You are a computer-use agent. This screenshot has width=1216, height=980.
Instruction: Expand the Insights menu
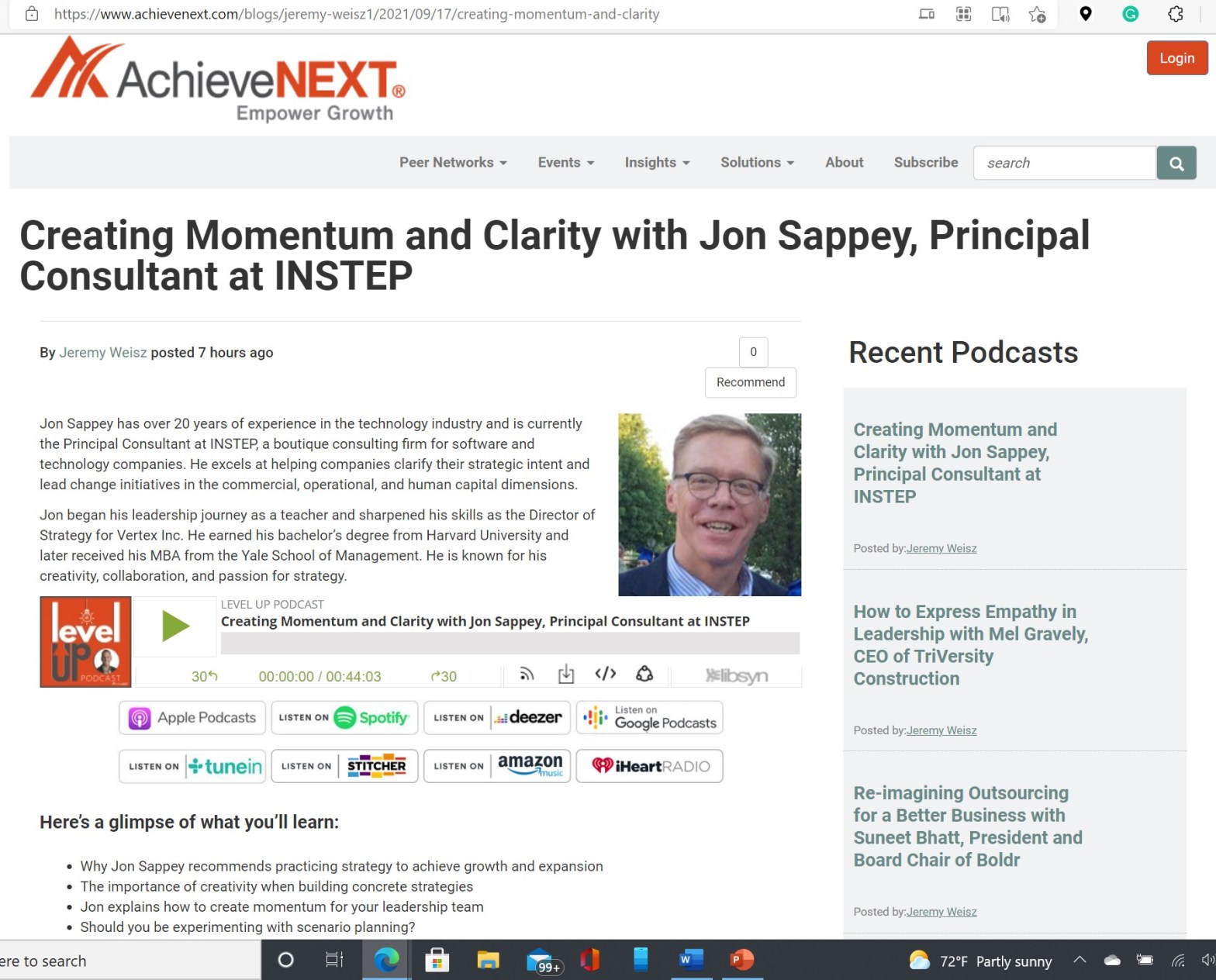657,163
